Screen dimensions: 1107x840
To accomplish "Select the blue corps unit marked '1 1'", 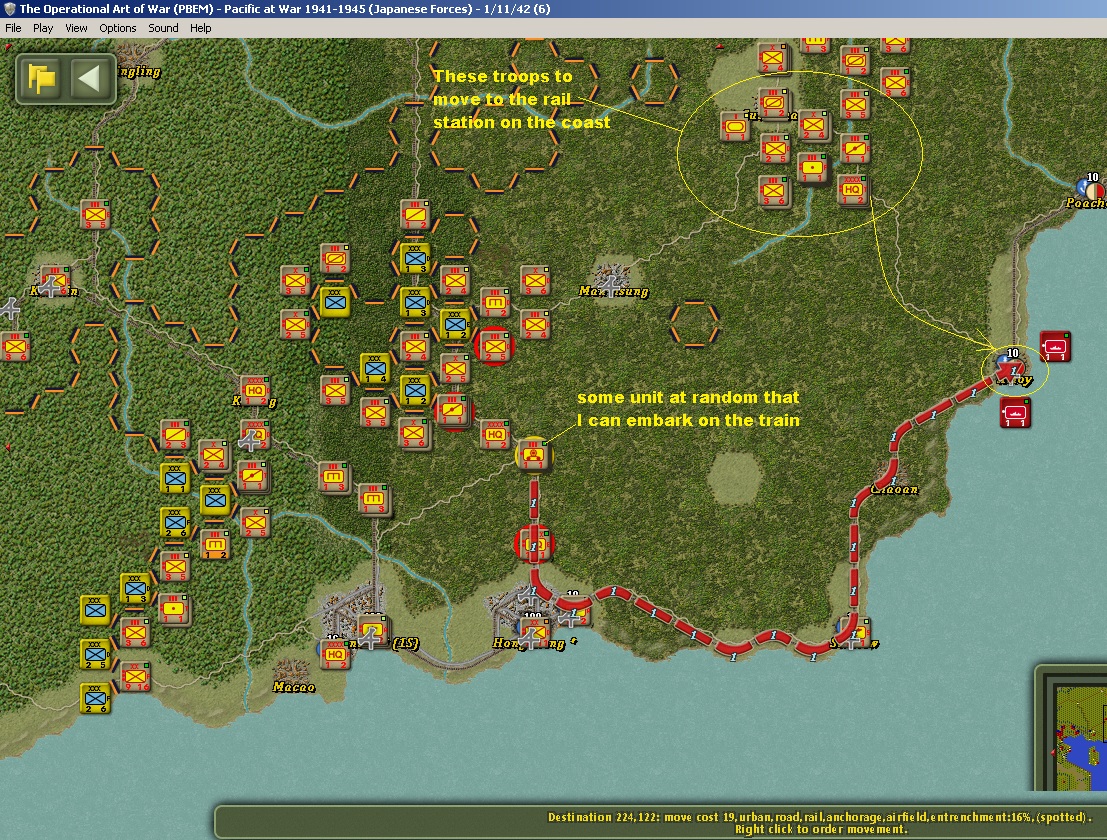I will pyautogui.click(x=175, y=478).
